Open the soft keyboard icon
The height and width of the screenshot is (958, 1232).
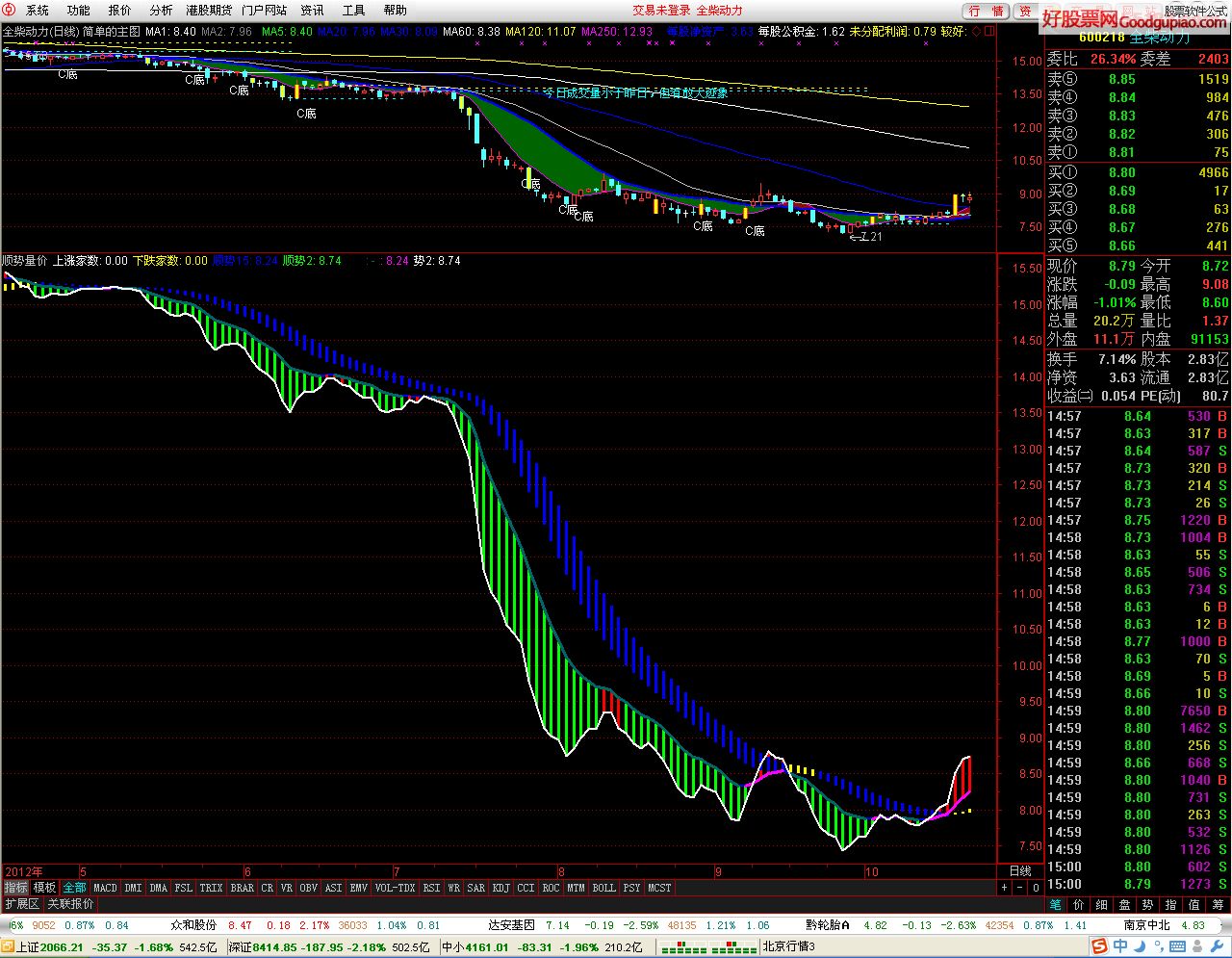[x=1177, y=945]
